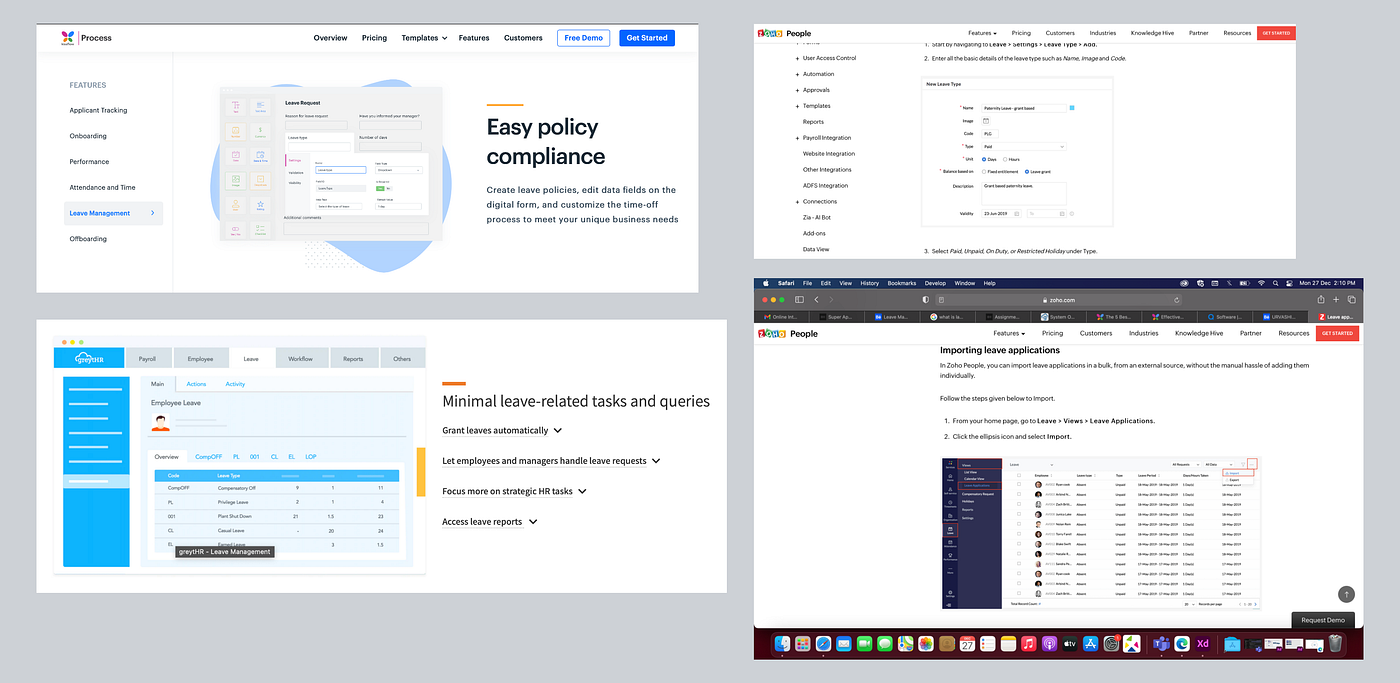Click the Free Demo button
Image resolution: width=1400 pixels, height=683 pixels.
[583, 38]
